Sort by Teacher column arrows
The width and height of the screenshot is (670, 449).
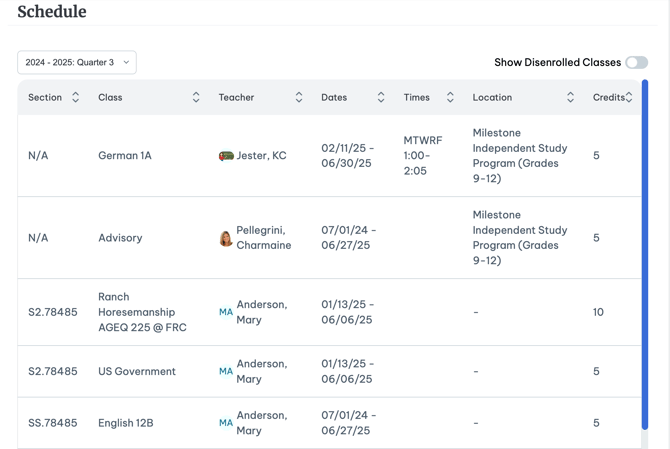299,97
